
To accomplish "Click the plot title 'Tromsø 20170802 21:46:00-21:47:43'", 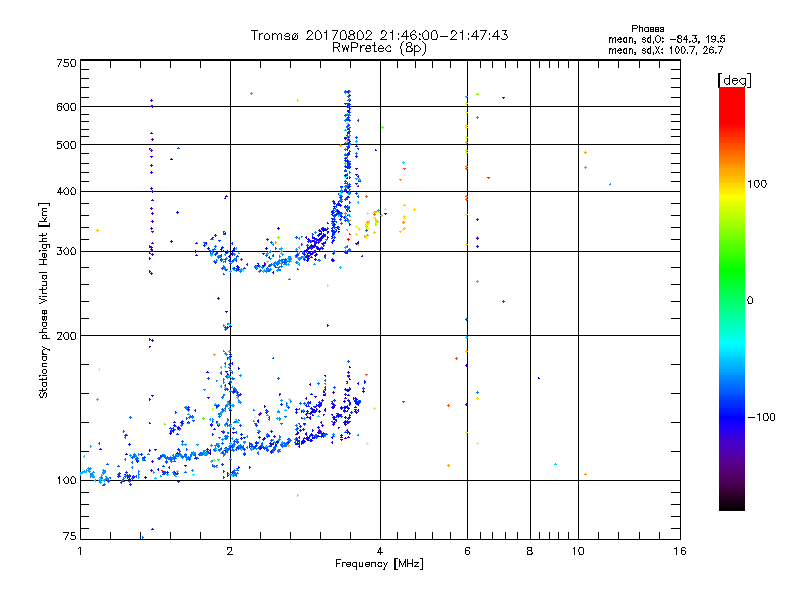I will tap(379, 35).
